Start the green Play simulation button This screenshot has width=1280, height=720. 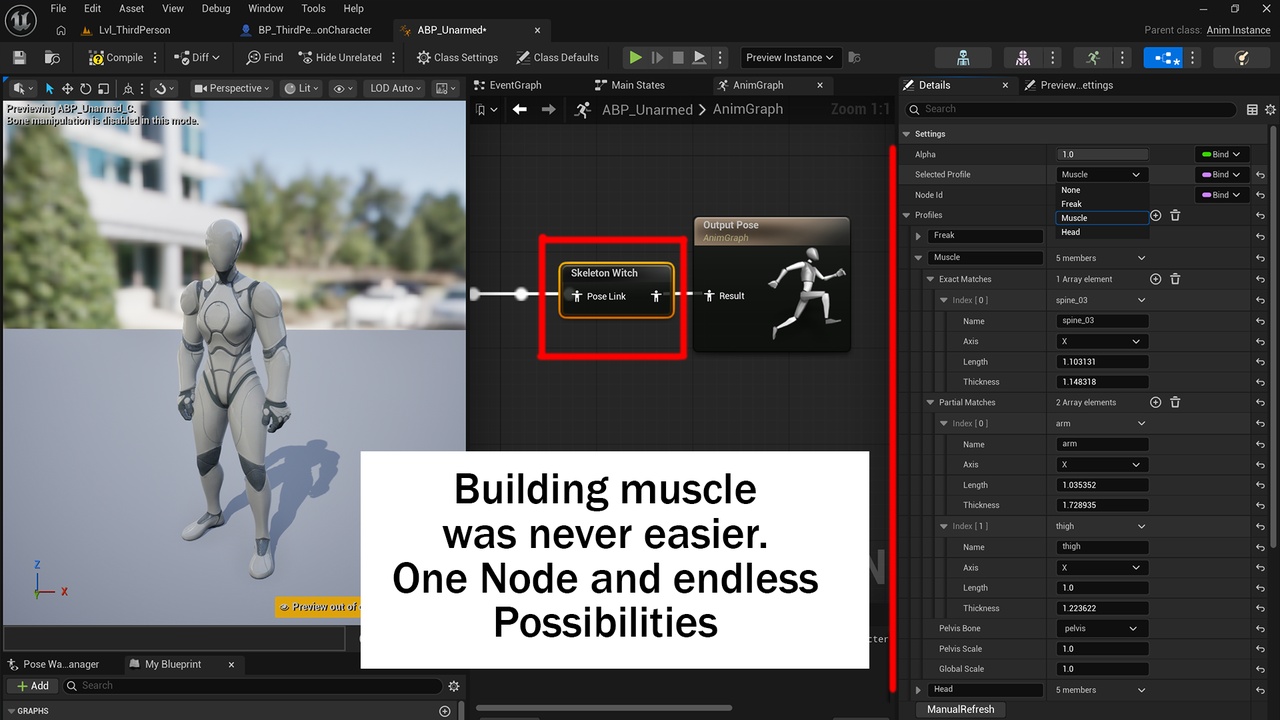[x=635, y=58]
